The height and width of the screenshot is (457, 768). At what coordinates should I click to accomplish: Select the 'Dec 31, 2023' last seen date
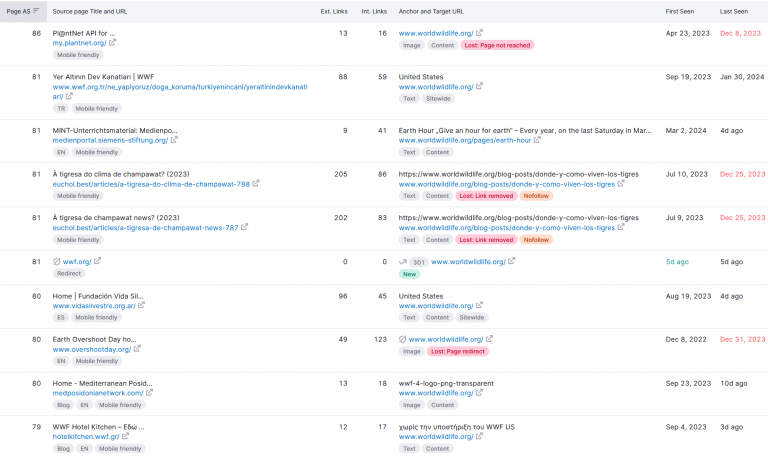[742, 339]
